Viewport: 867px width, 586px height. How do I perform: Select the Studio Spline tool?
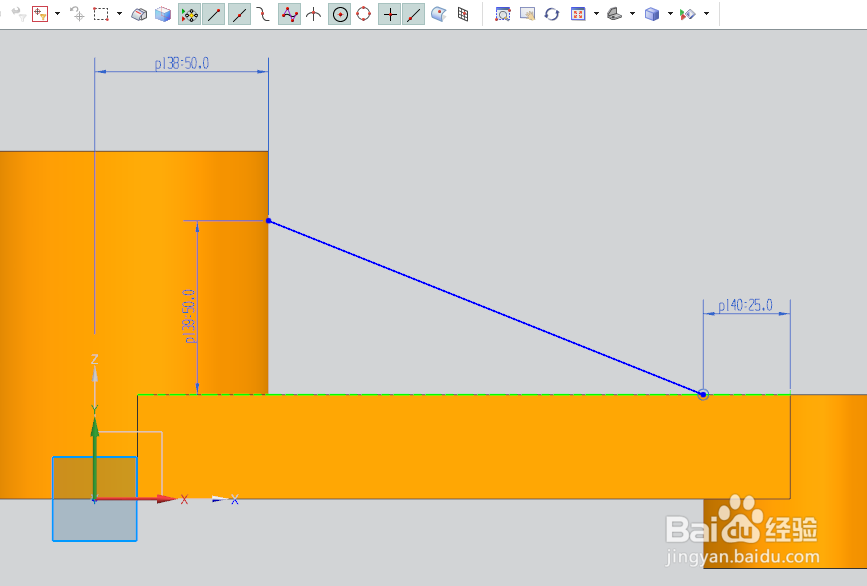click(x=289, y=14)
